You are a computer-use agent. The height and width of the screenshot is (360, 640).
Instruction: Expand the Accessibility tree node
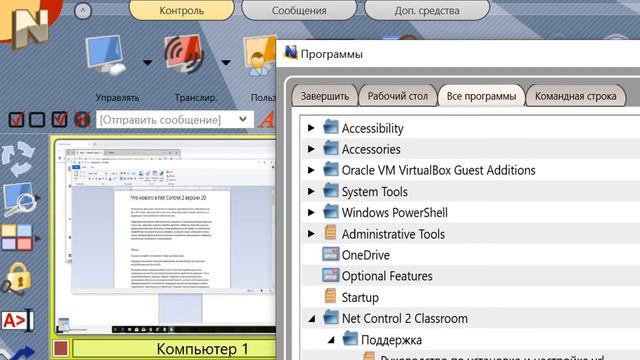pyautogui.click(x=311, y=128)
